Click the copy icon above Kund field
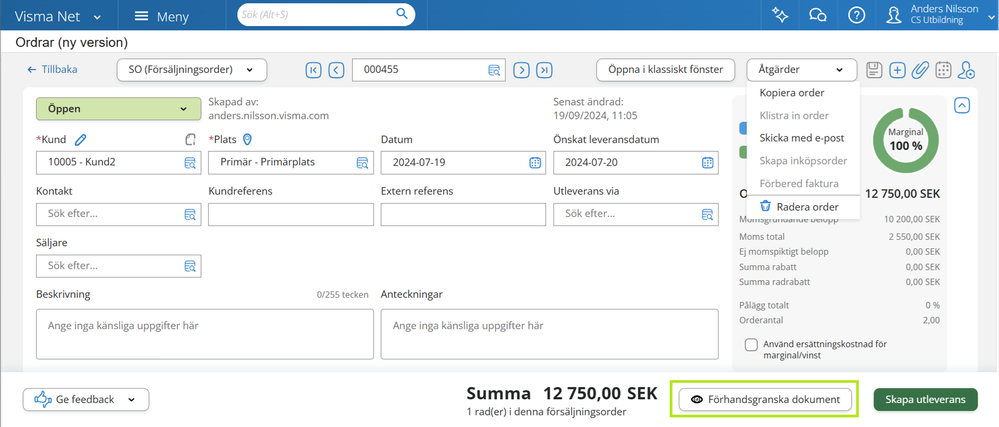This screenshot has height=427, width=999. pos(190,139)
